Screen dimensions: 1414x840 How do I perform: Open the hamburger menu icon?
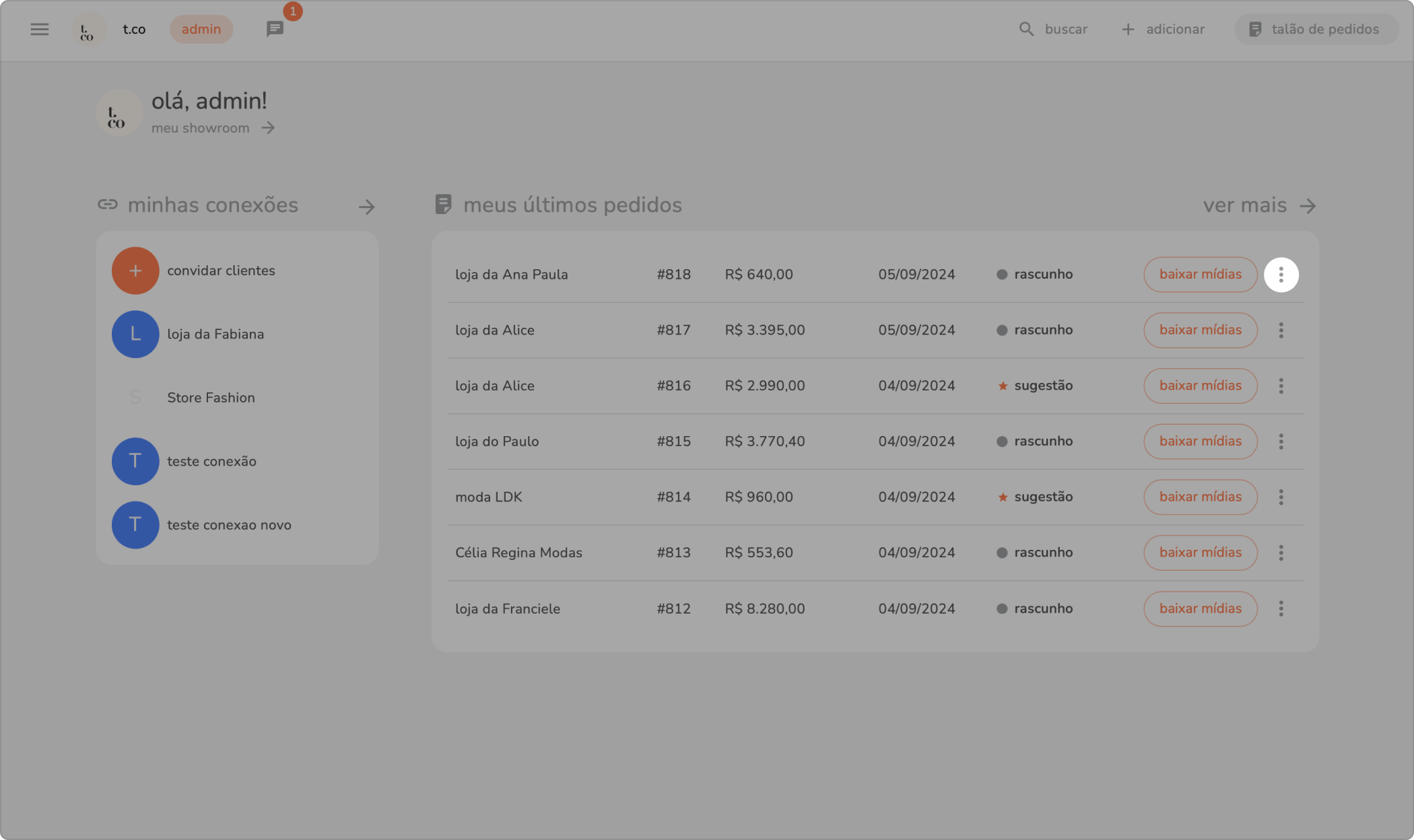point(40,29)
